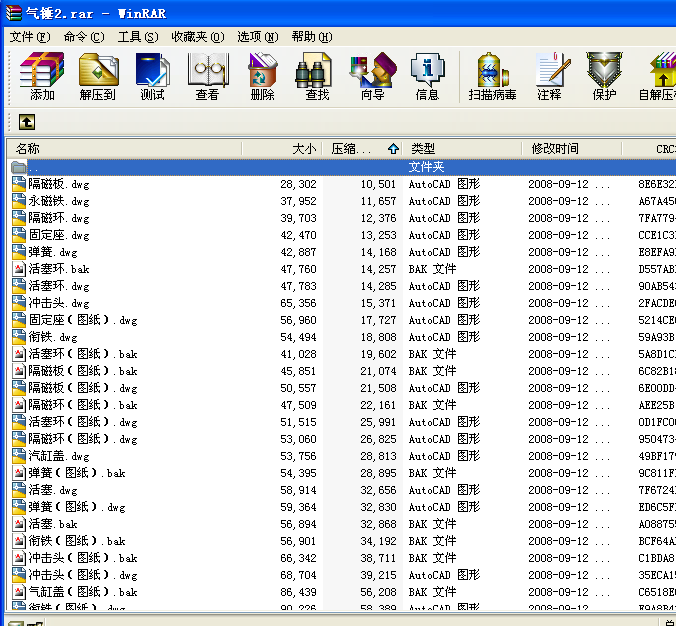
Task: Select file 冲击头(图纸).bak
Action: (x=83, y=558)
